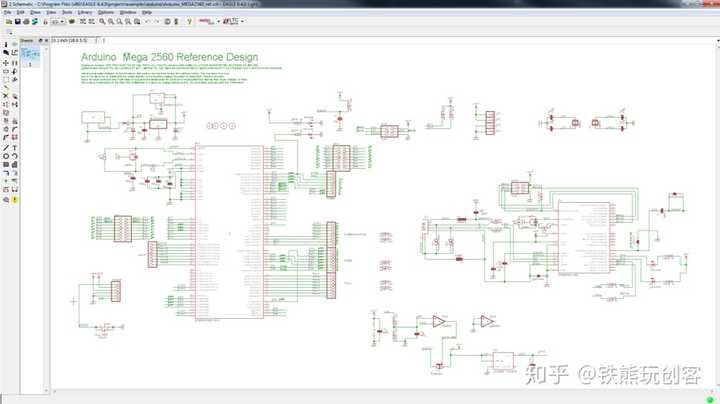Select the Display layers tool
720x404 pixels.
click(6, 52)
